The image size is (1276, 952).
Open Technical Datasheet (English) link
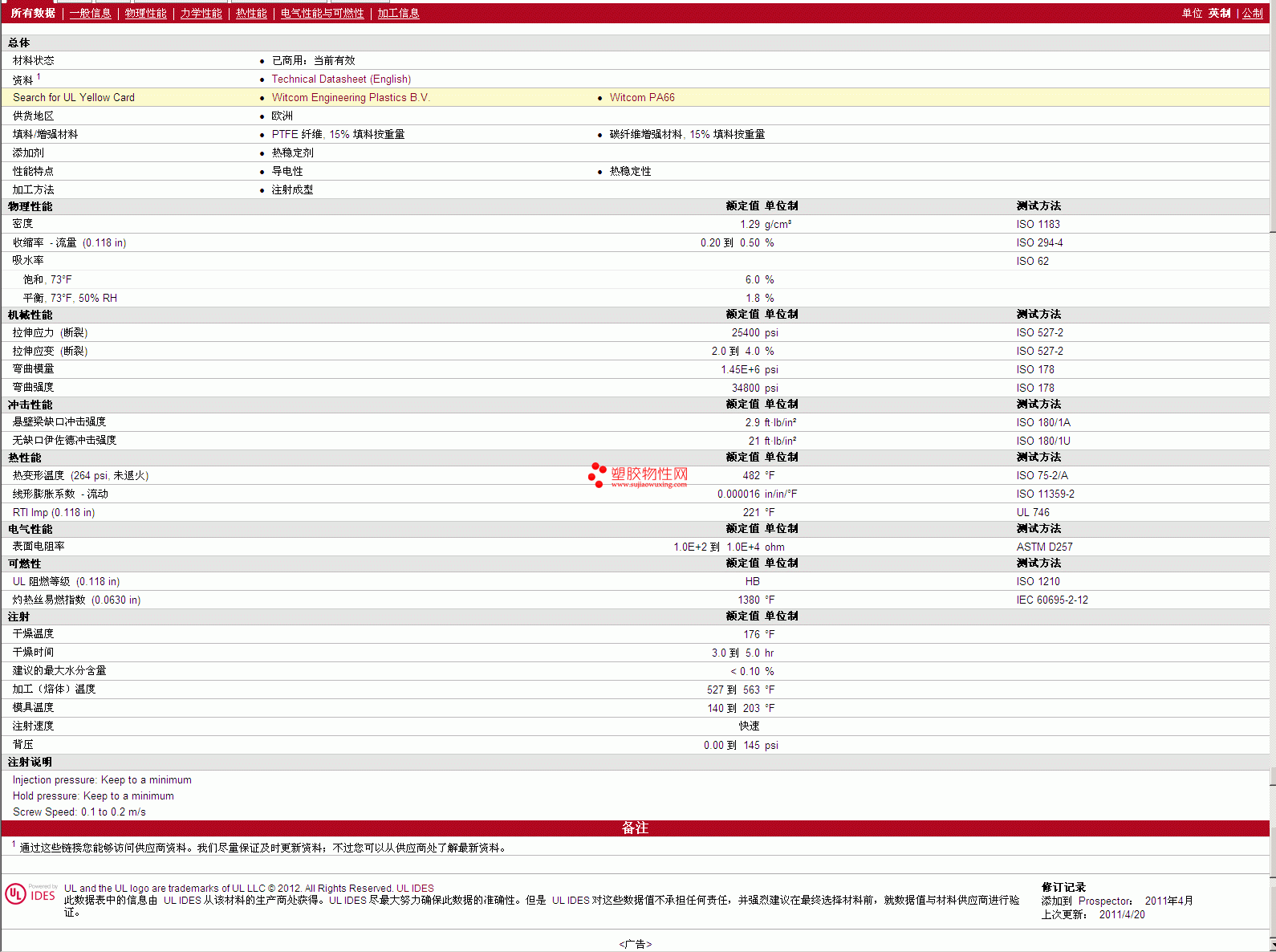(341, 79)
